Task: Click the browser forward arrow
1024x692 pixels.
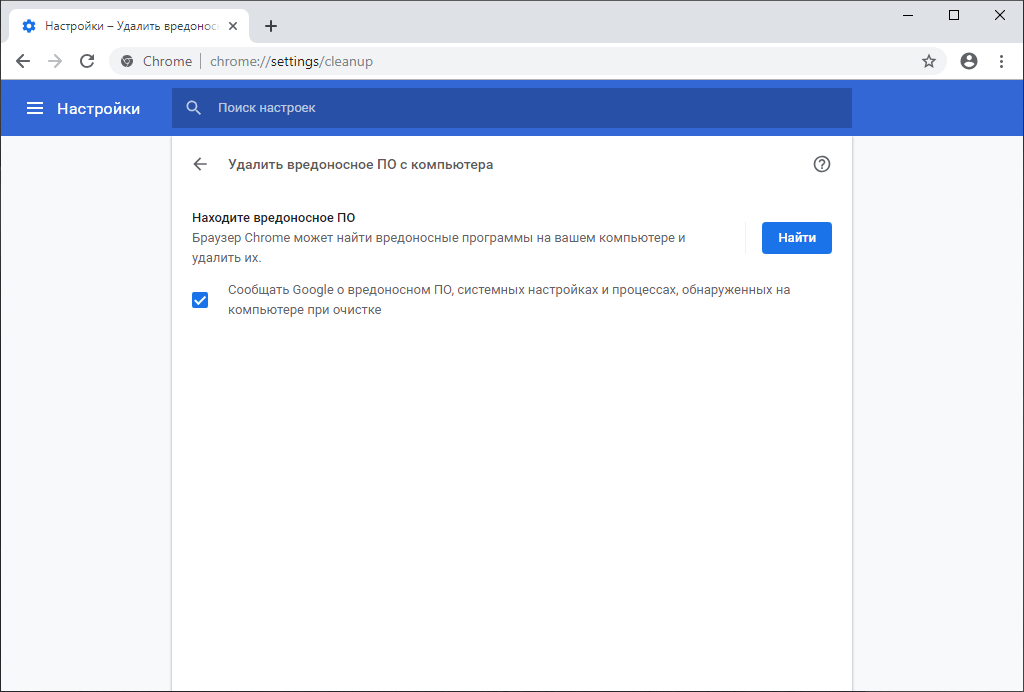Action: tap(55, 61)
